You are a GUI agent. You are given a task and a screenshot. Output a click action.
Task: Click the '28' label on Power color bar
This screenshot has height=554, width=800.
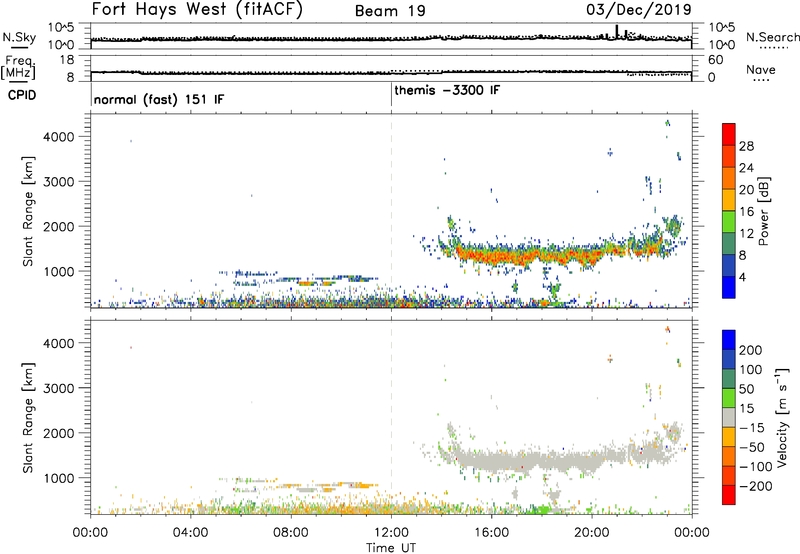pos(746,146)
